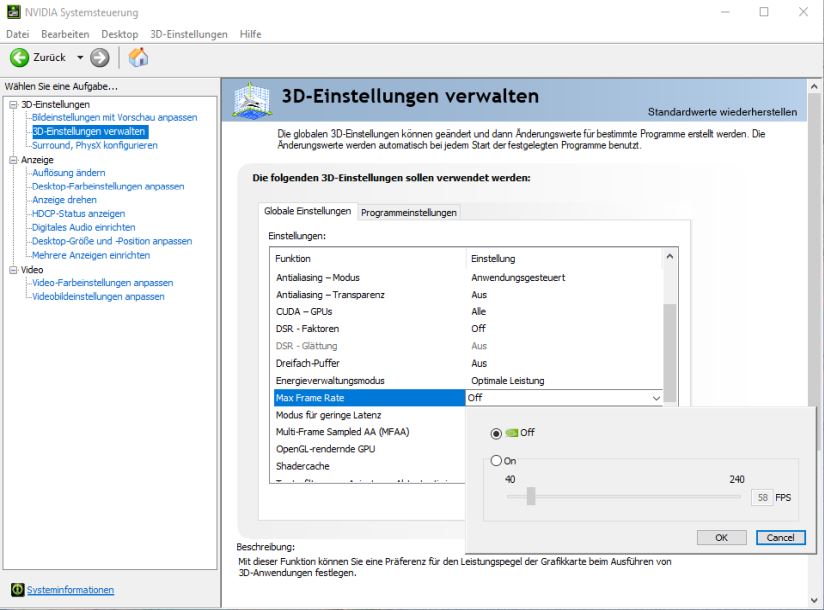Open Desktop-Farbeinstellungen anpassen
This screenshot has height=610, width=824.
click(108, 186)
